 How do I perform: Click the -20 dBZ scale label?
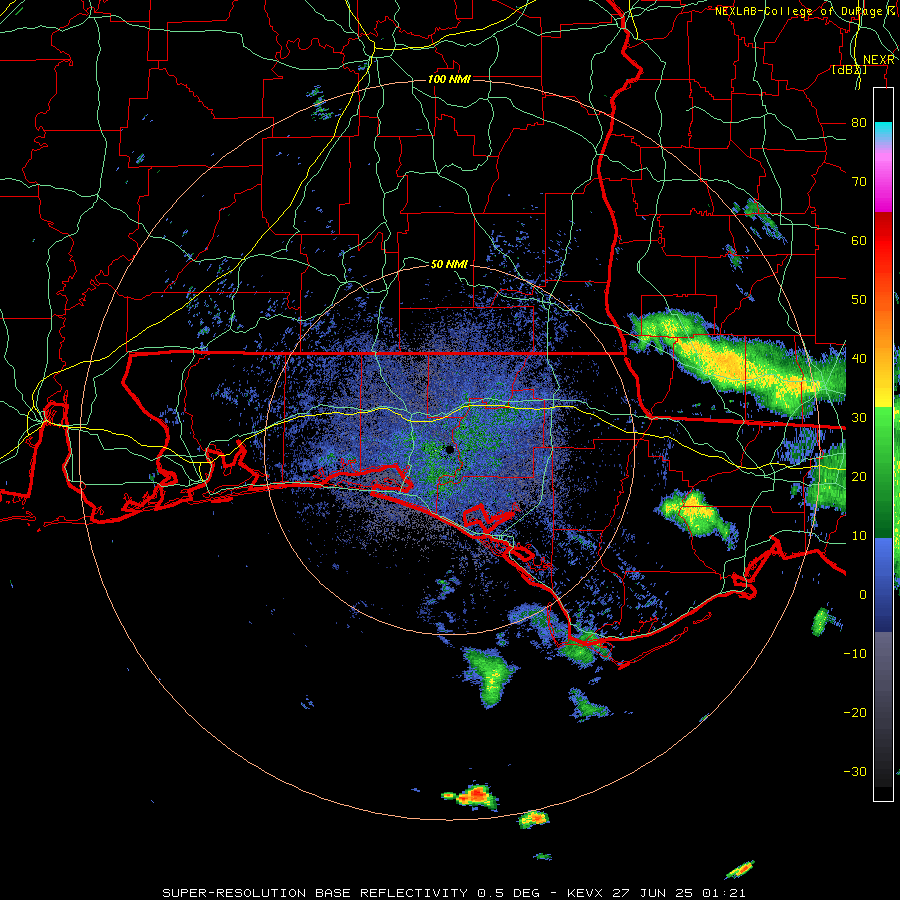[x=855, y=713]
